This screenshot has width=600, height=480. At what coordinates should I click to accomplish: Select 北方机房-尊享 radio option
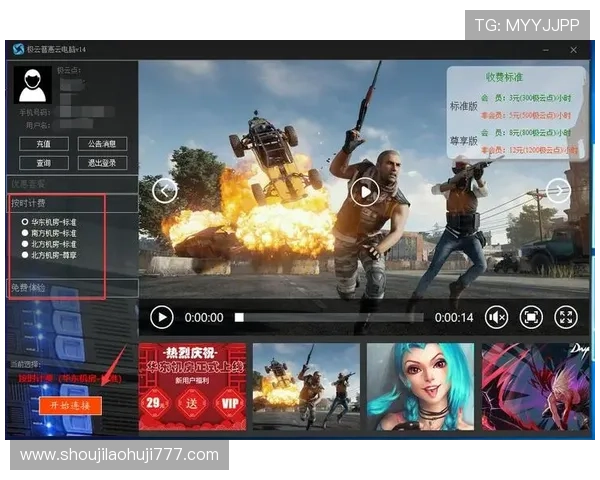click(25, 255)
